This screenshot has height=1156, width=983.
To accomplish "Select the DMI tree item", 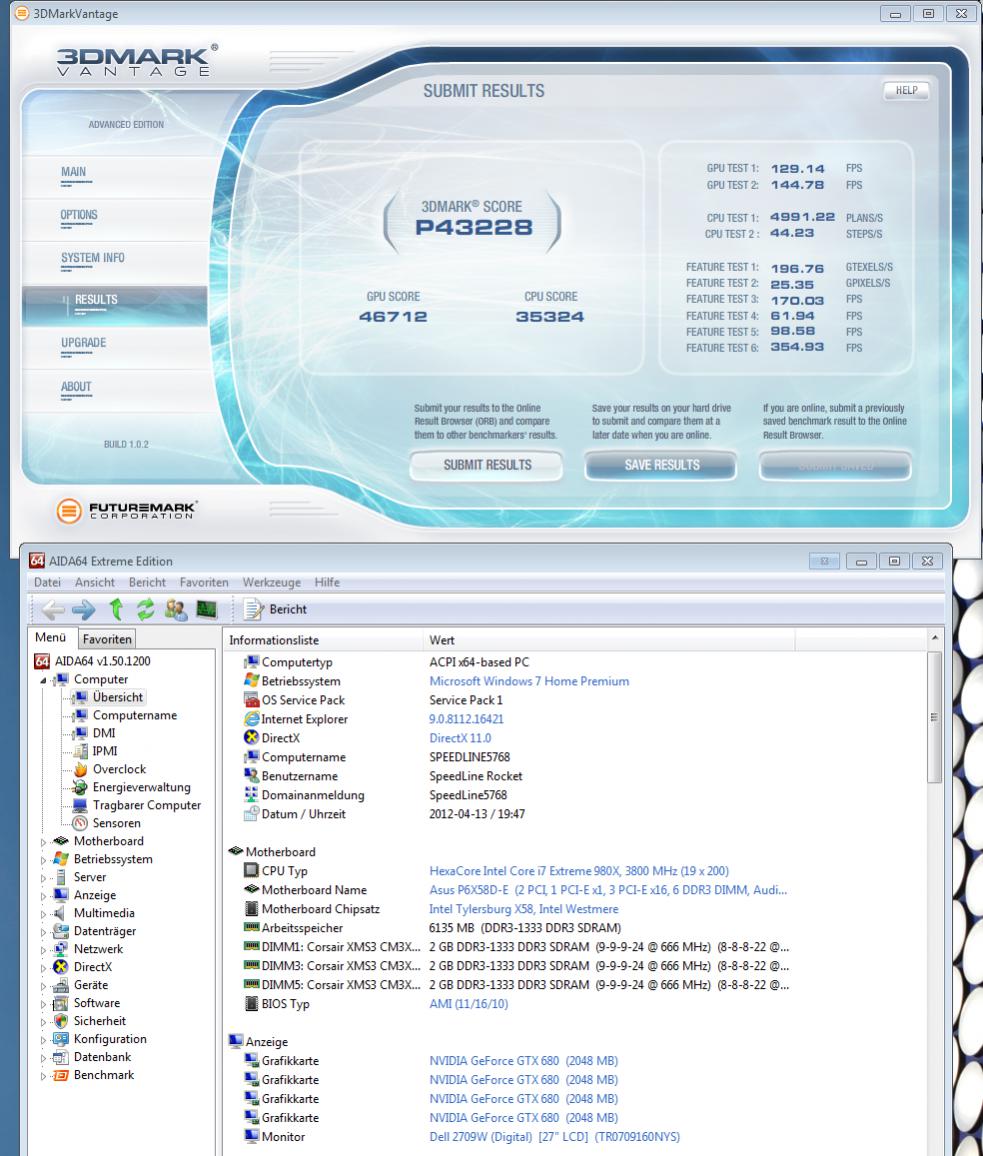I will click(x=104, y=733).
